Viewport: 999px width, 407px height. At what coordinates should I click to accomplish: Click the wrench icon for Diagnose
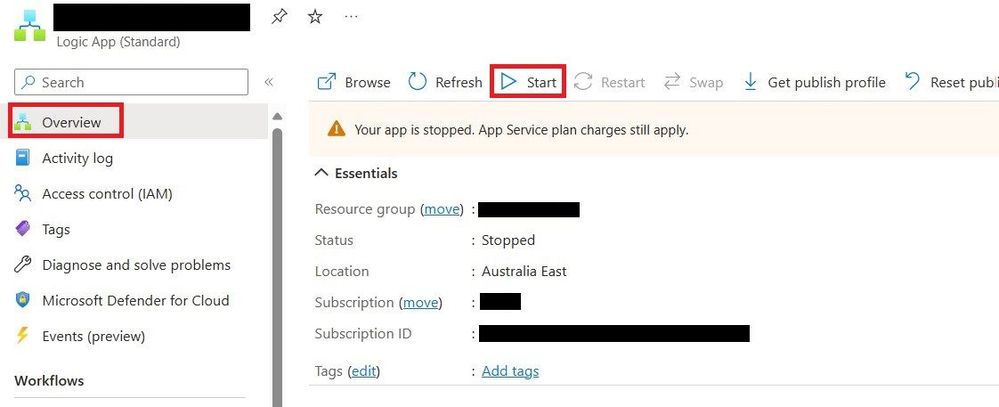point(22,264)
